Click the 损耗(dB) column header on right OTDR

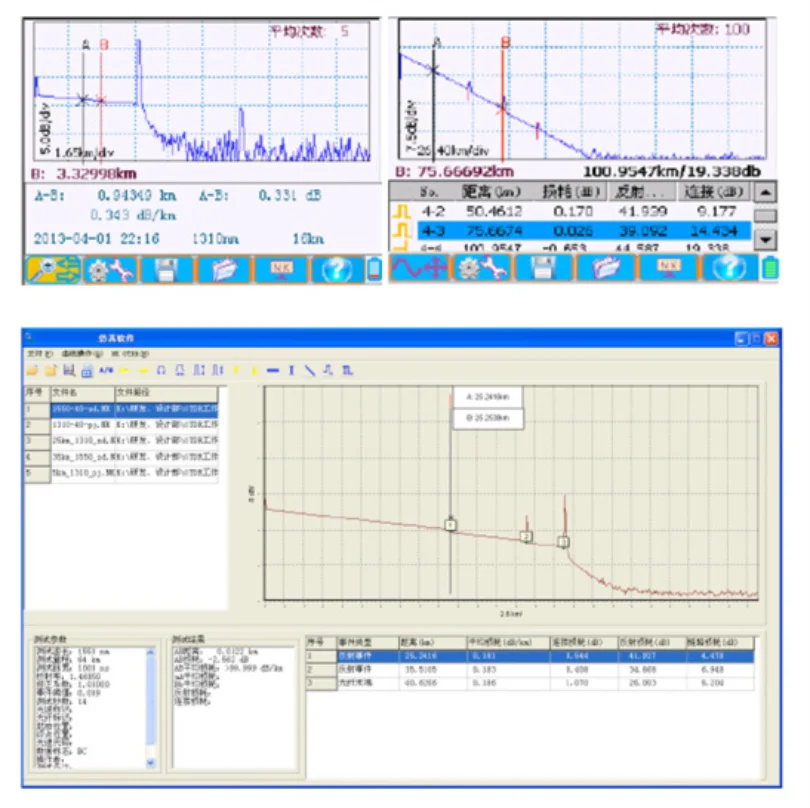tap(570, 192)
